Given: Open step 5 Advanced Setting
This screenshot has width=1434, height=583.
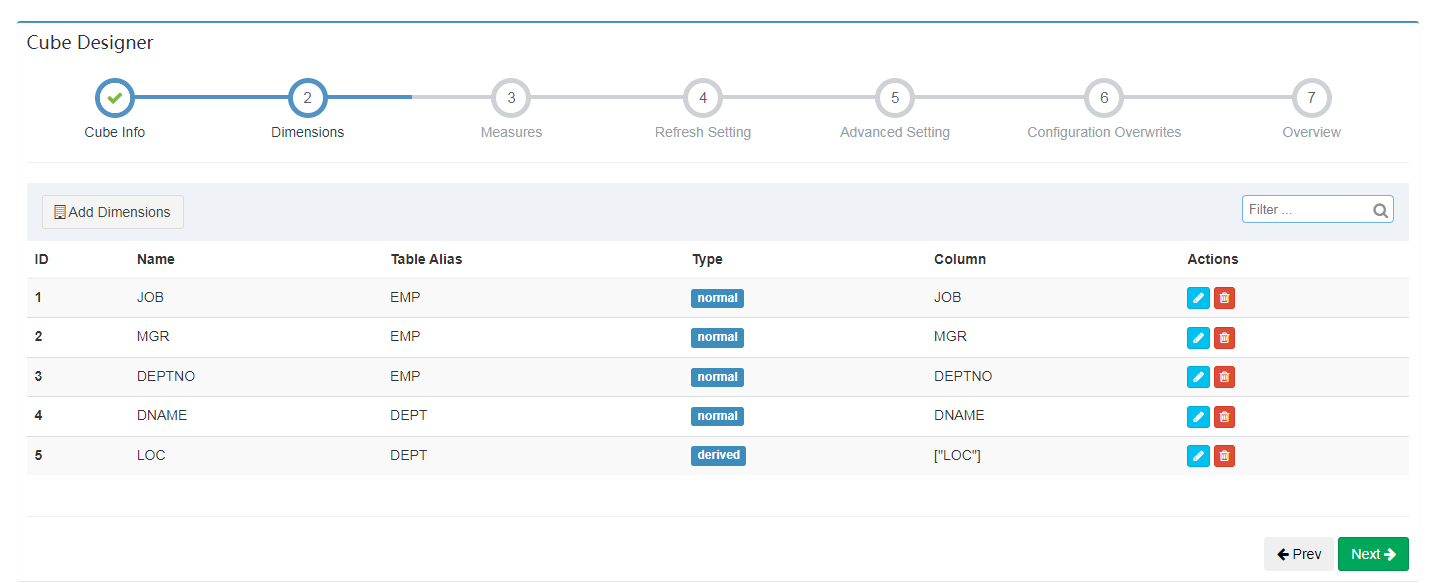Looking at the screenshot, I should 895,98.
